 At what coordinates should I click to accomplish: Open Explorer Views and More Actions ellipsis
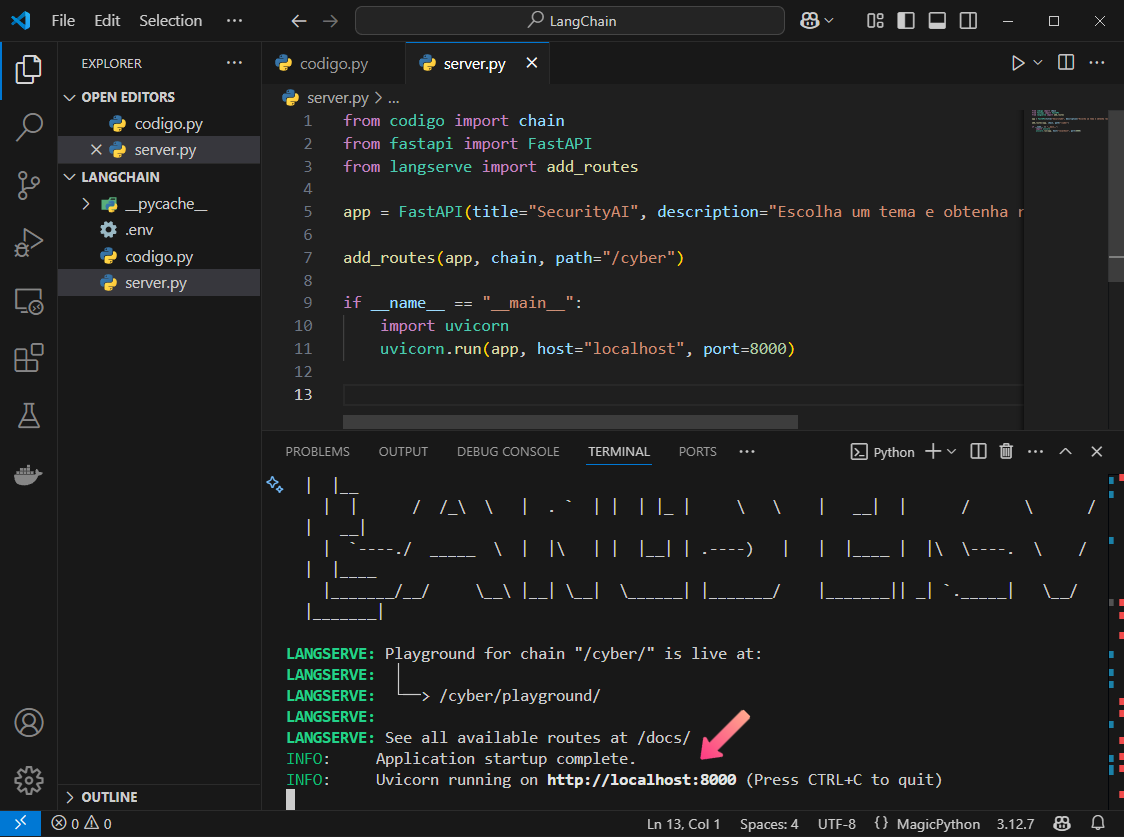(234, 63)
